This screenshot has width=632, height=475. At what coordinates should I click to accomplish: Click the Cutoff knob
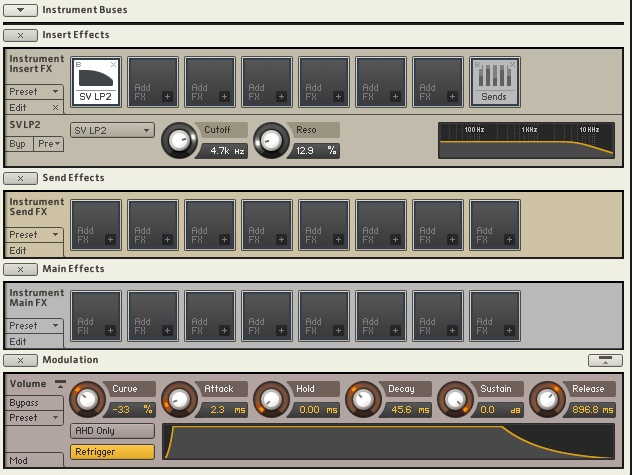(x=179, y=140)
